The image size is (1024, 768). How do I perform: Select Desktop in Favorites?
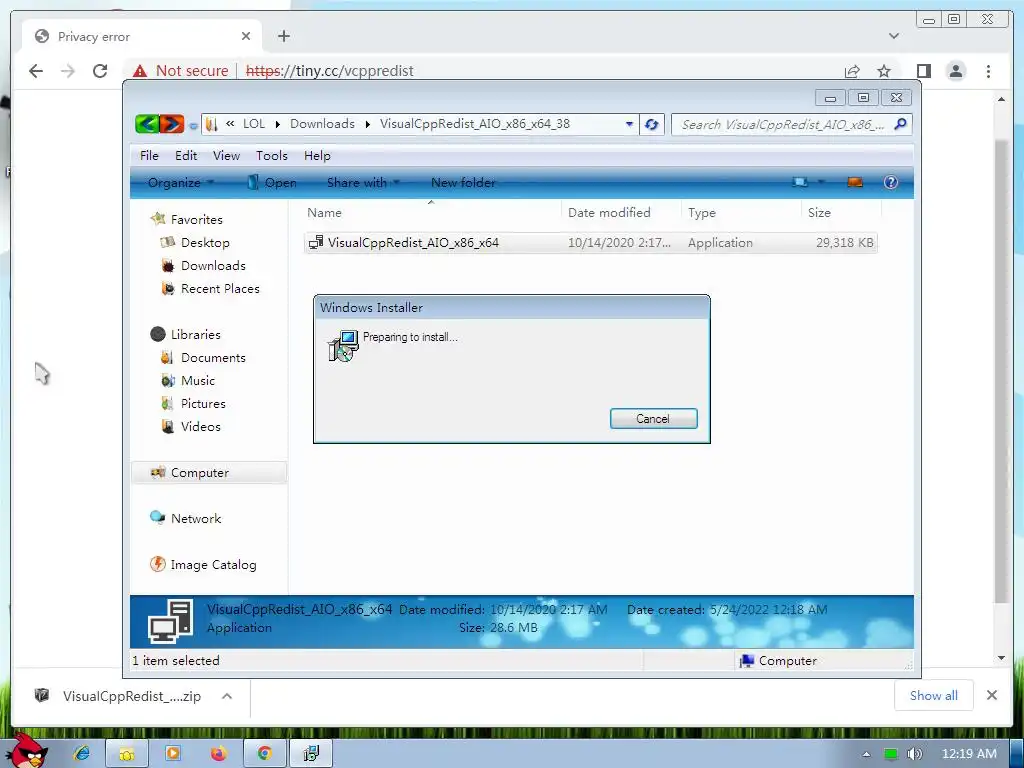tap(204, 242)
